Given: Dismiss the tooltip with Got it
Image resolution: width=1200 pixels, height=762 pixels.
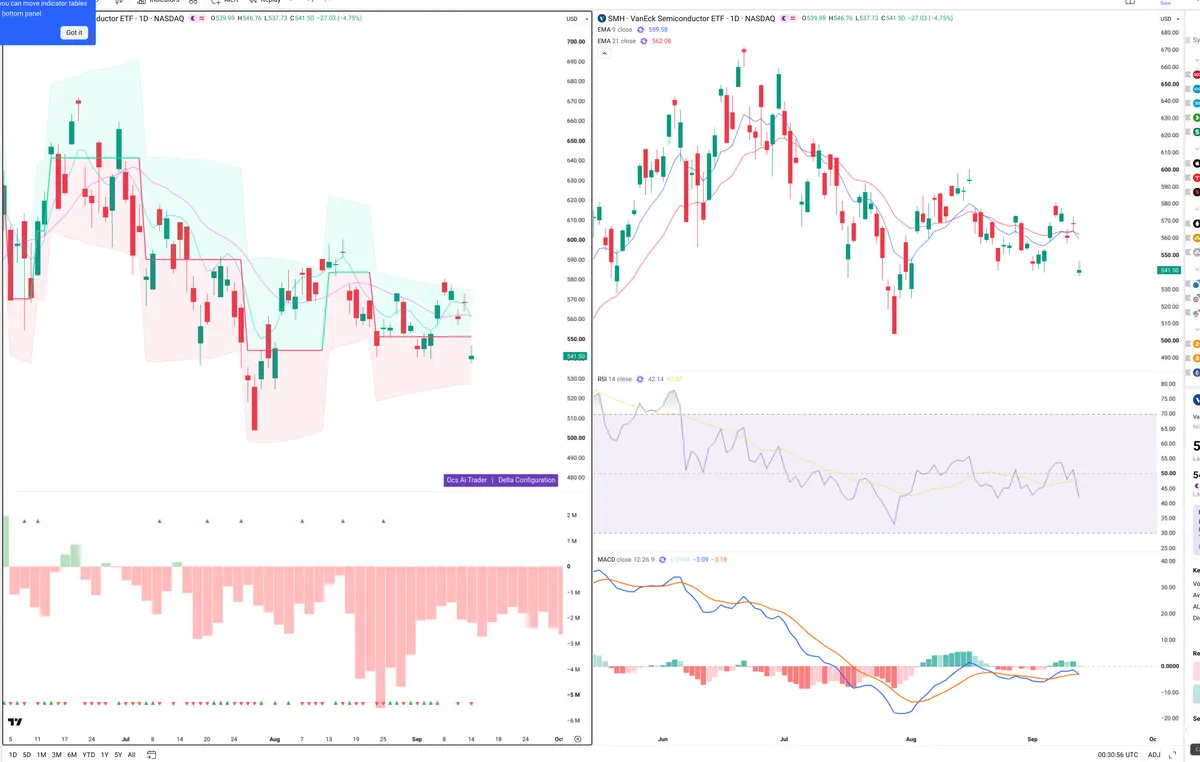Looking at the screenshot, I should tap(74, 33).
